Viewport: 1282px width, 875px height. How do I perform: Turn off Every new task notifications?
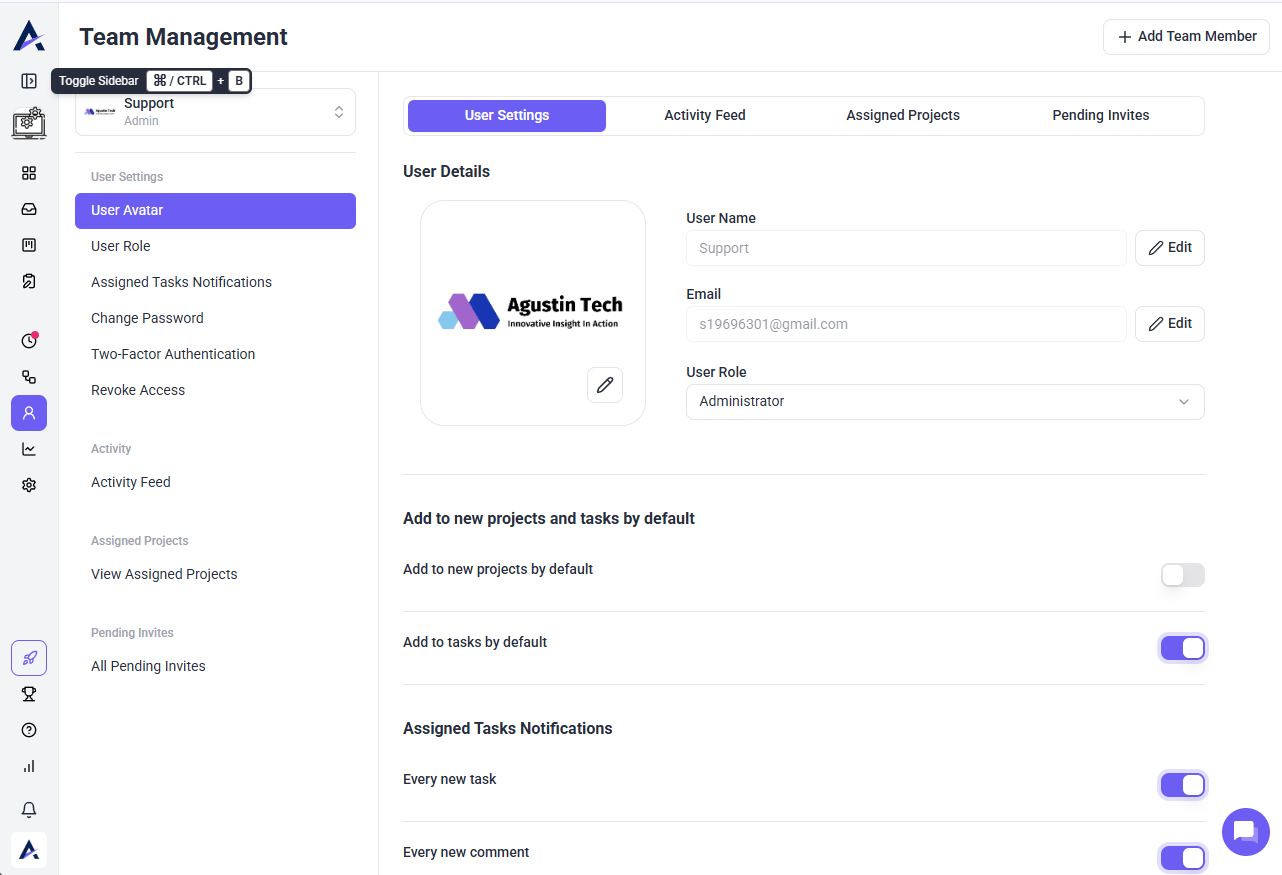(x=1182, y=785)
